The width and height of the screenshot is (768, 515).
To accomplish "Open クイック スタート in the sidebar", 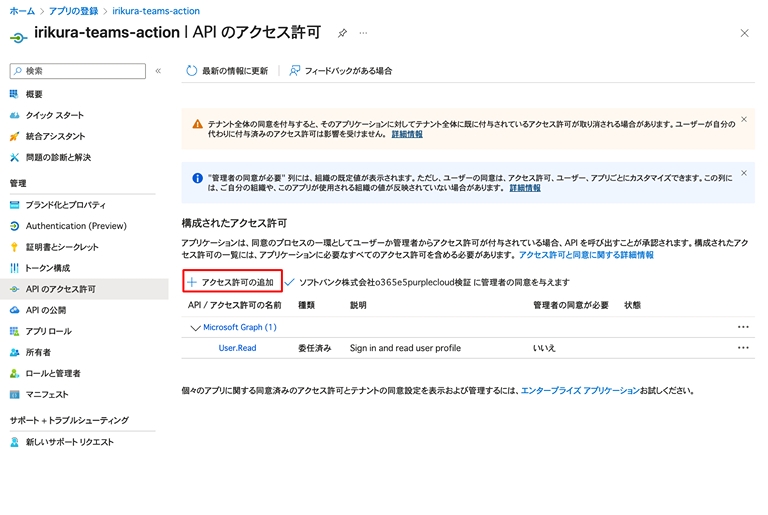I will [54, 115].
